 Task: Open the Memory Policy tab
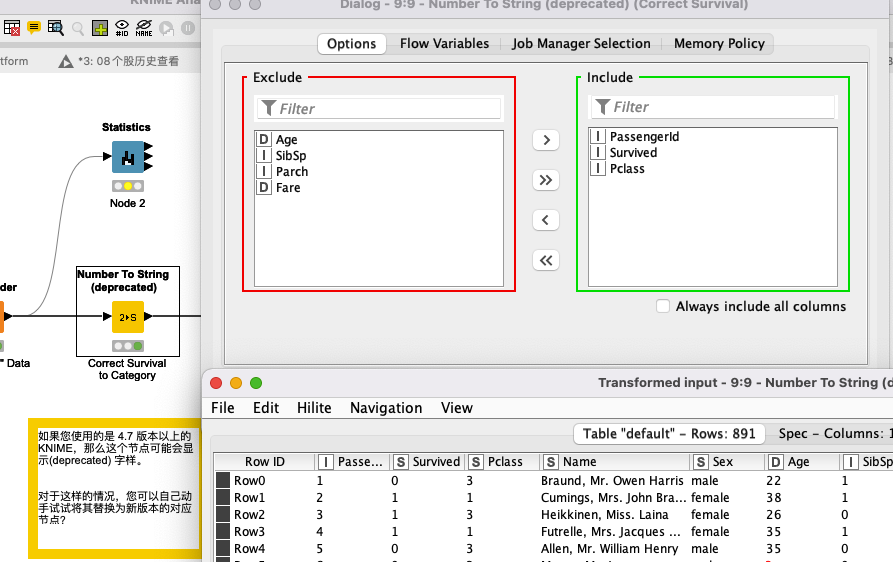coord(719,44)
